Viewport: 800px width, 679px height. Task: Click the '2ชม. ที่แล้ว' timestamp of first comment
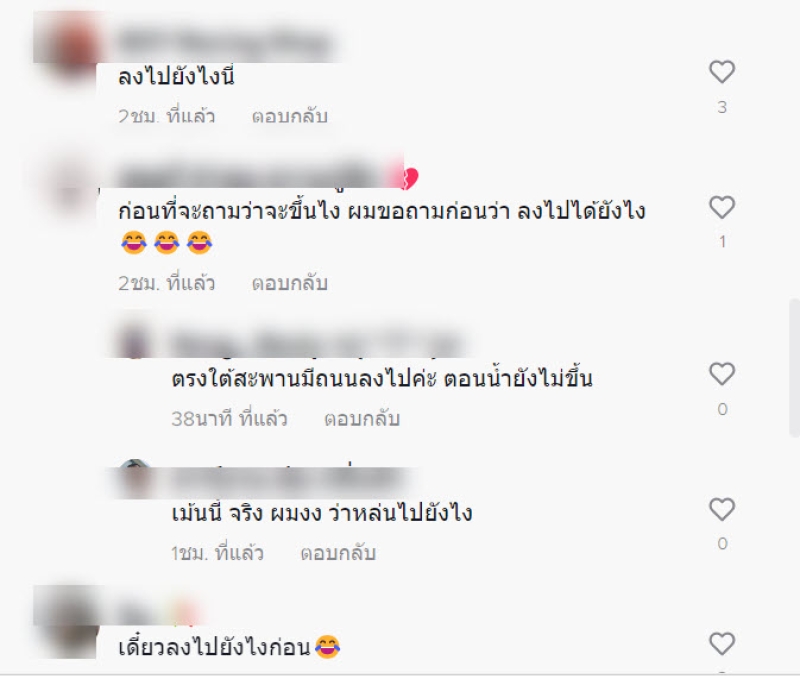[x=166, y=116]
